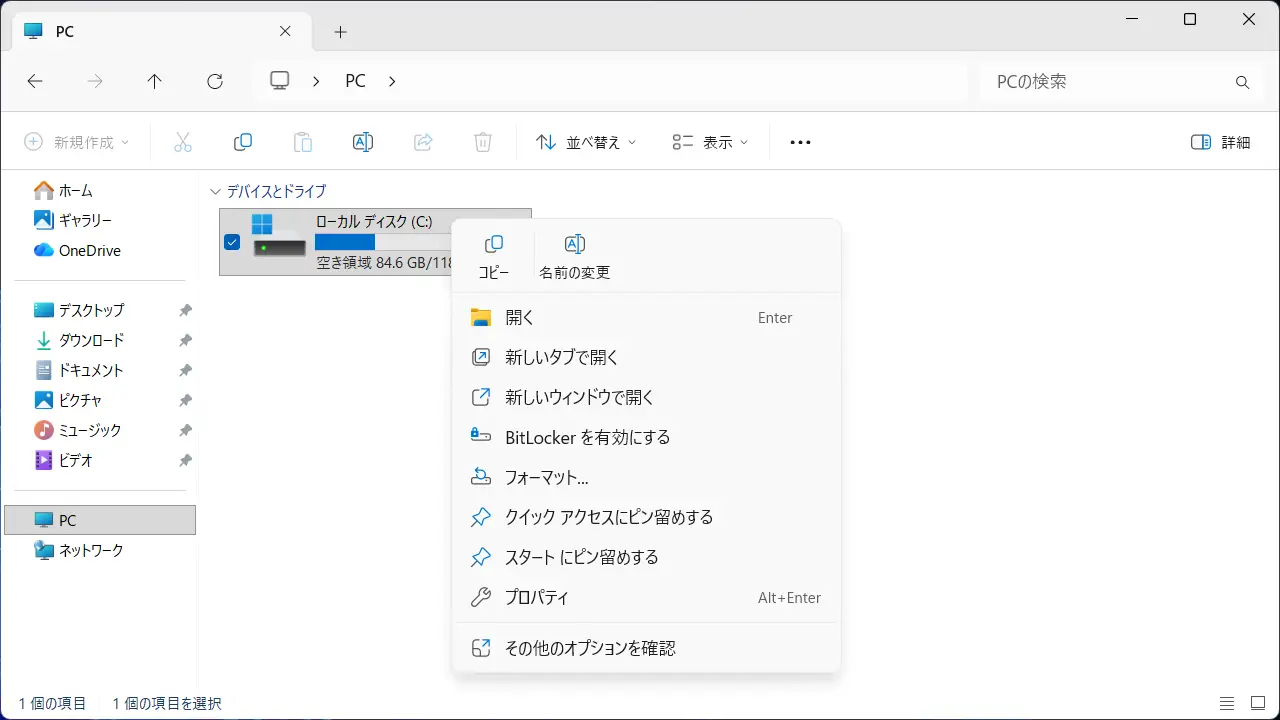Click the blue disk usage bar of C drive
This screenshot has width=1280, height=720.
point(345,242)
